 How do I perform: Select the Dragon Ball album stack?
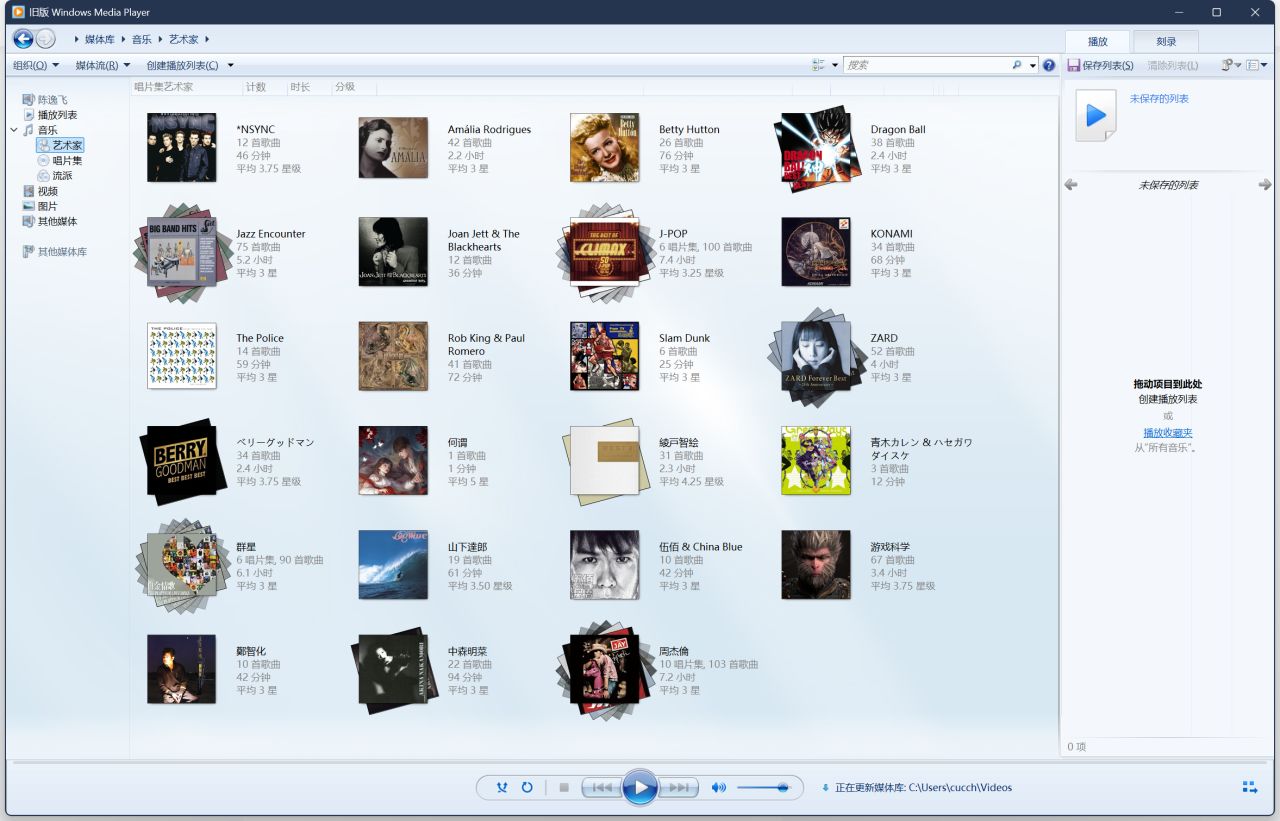point(816,148)
